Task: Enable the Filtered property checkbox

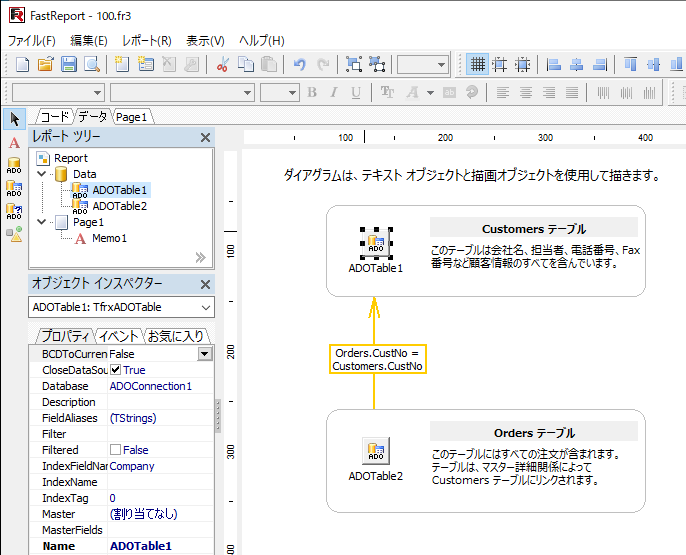Action: pos(115,450)
